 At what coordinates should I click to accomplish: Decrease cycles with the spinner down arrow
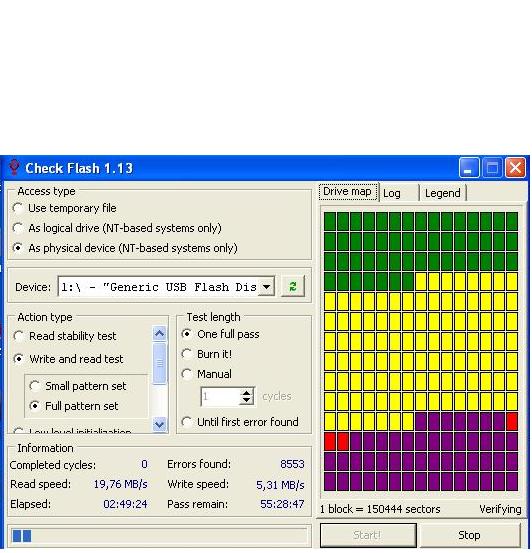[x=246, y=400]
